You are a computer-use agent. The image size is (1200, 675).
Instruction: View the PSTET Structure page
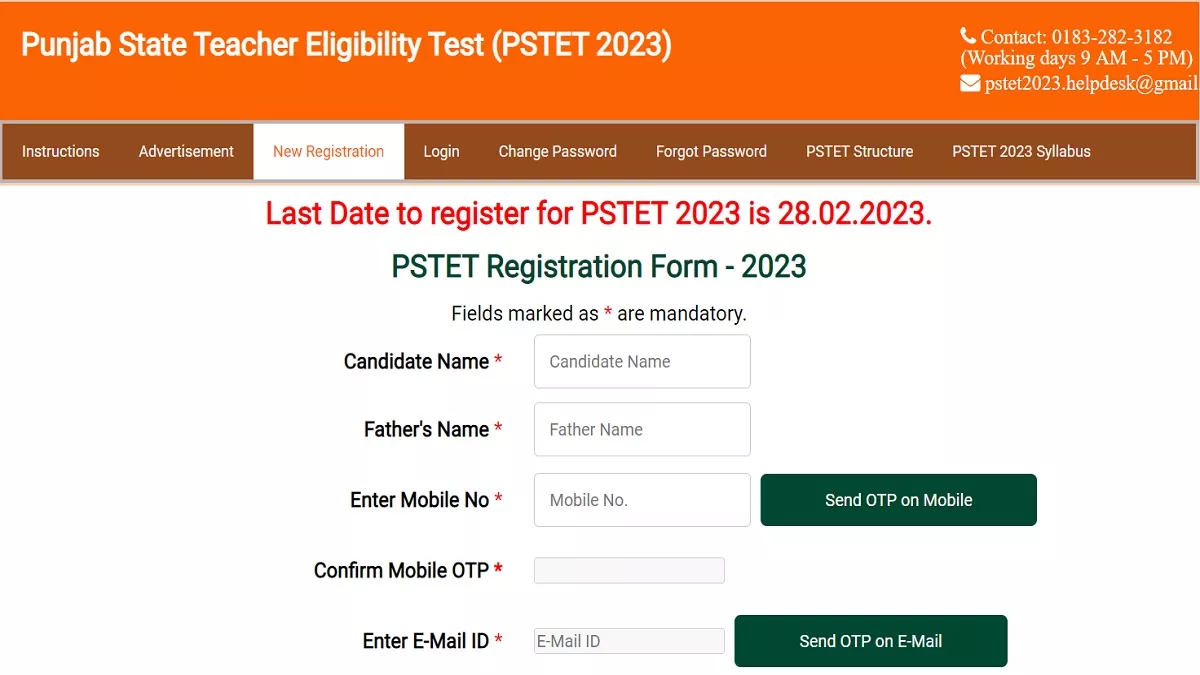(859, 152)
